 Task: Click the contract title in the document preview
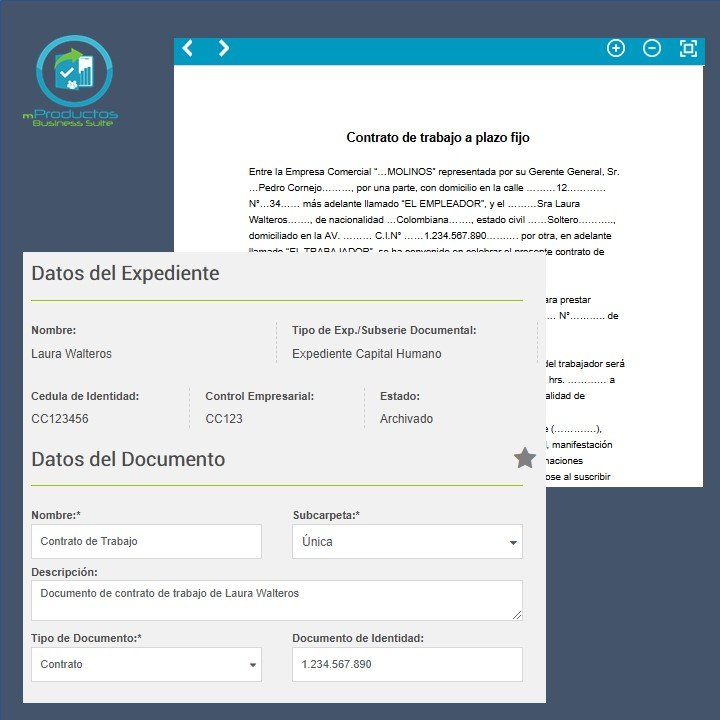(438, 138)
